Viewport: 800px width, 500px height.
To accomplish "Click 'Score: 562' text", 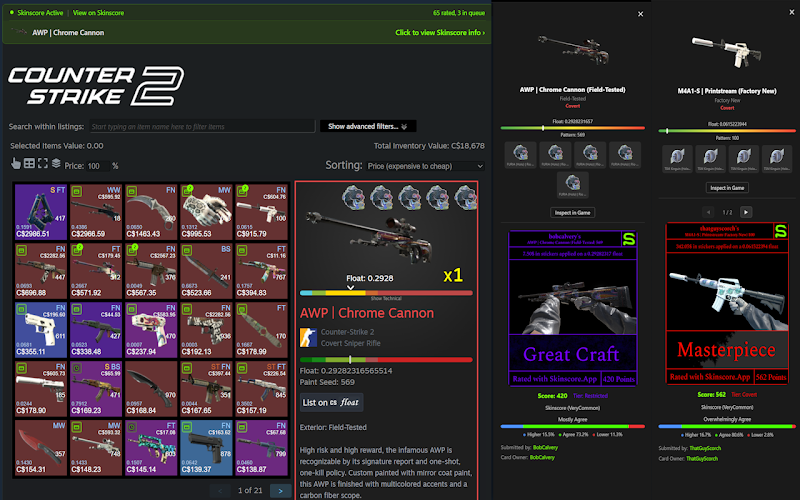I will click(711, 394).
